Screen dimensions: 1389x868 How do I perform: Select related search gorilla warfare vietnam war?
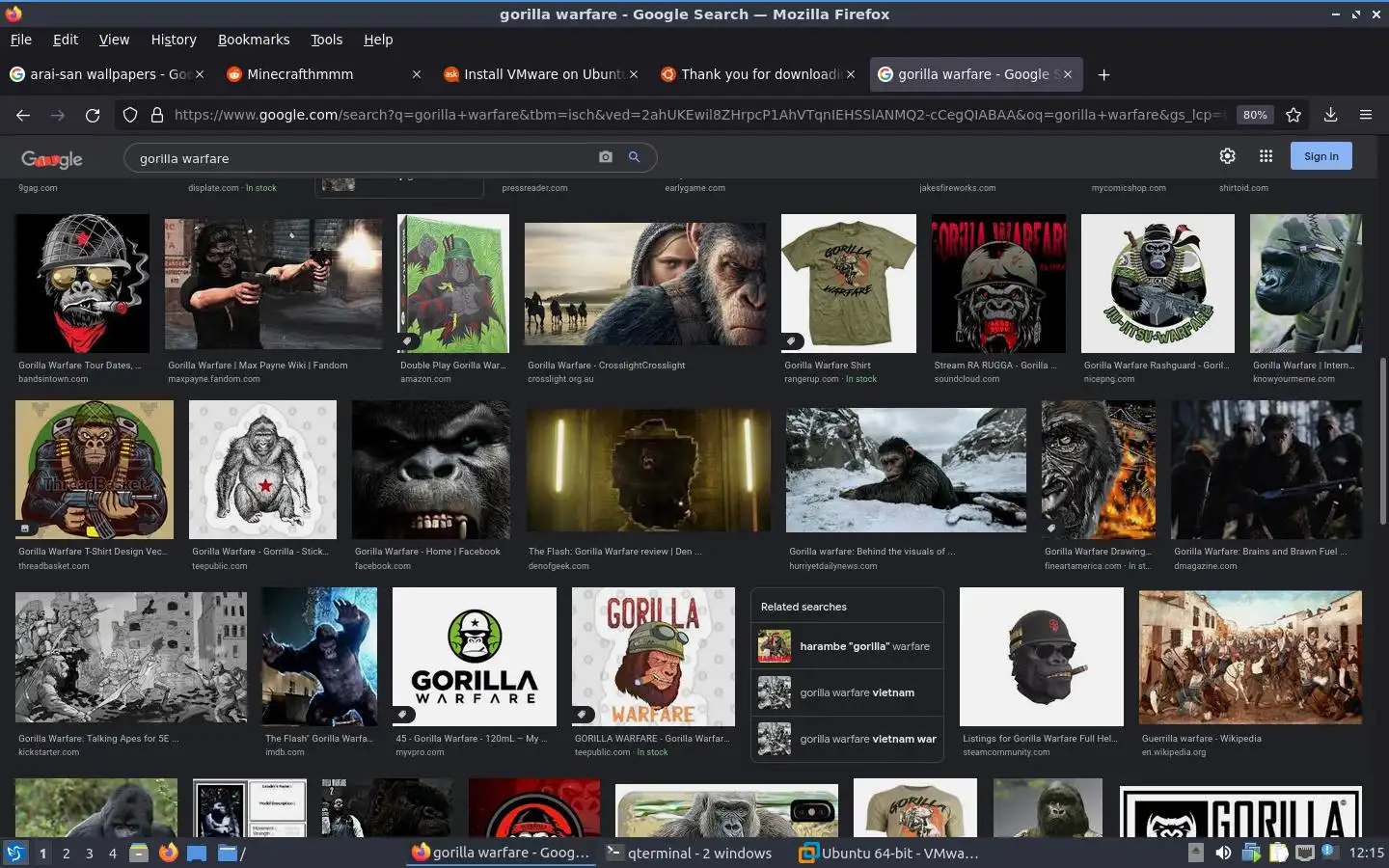point(847,739)
